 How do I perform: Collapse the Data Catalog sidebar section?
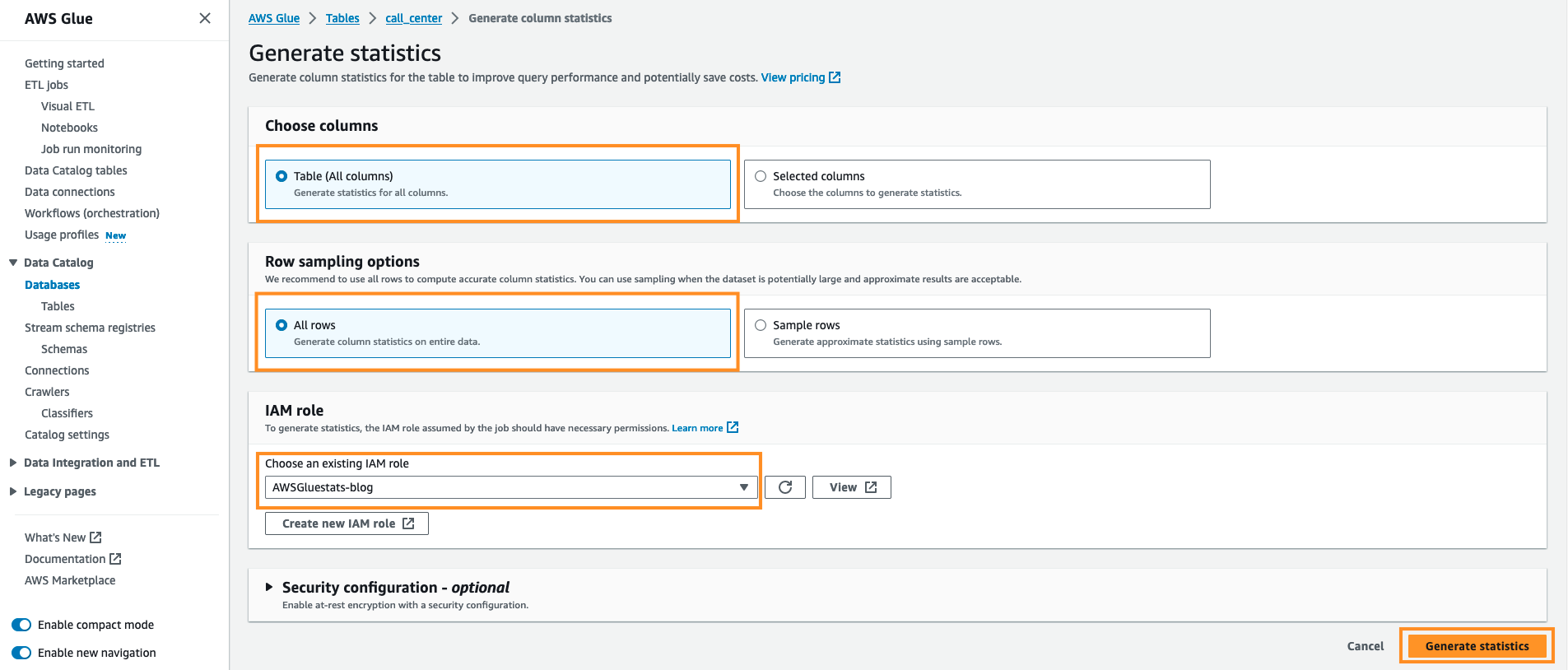coord(13,263)
